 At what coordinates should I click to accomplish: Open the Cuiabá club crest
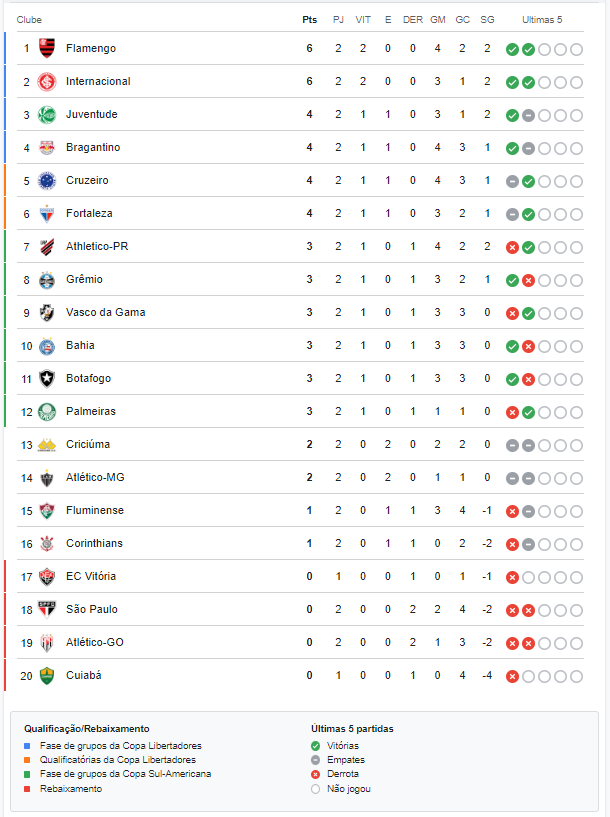tap(47, 676)
